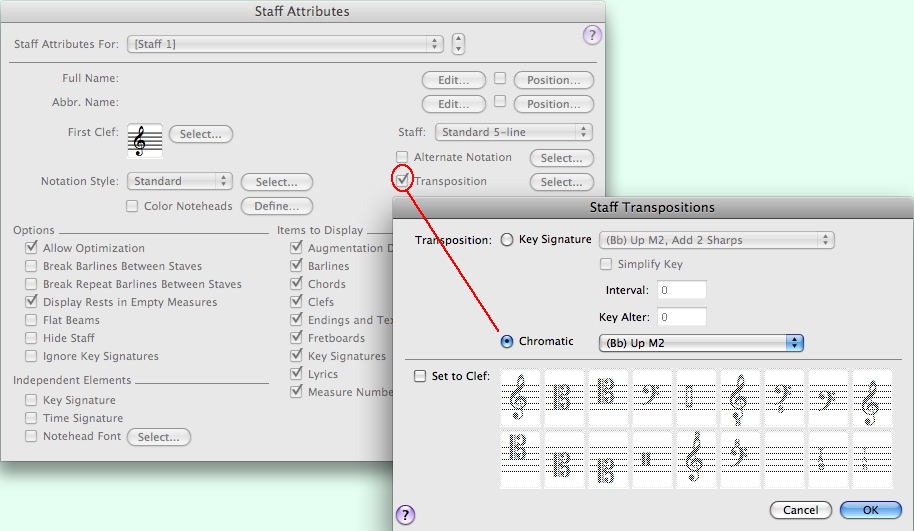
Task: Open help in Staff Transpositions dialog
Action: (405, 515)
